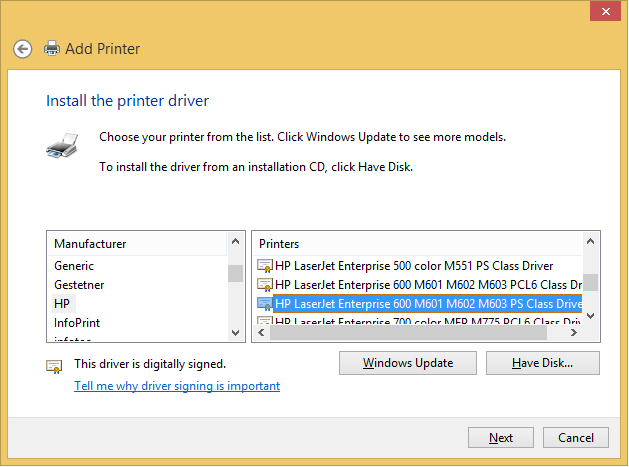Image resolution: width=629 pixels, height=467 pixels.
Task: Click the printer icon beside Add Printer title
Action: pos(52,48)
